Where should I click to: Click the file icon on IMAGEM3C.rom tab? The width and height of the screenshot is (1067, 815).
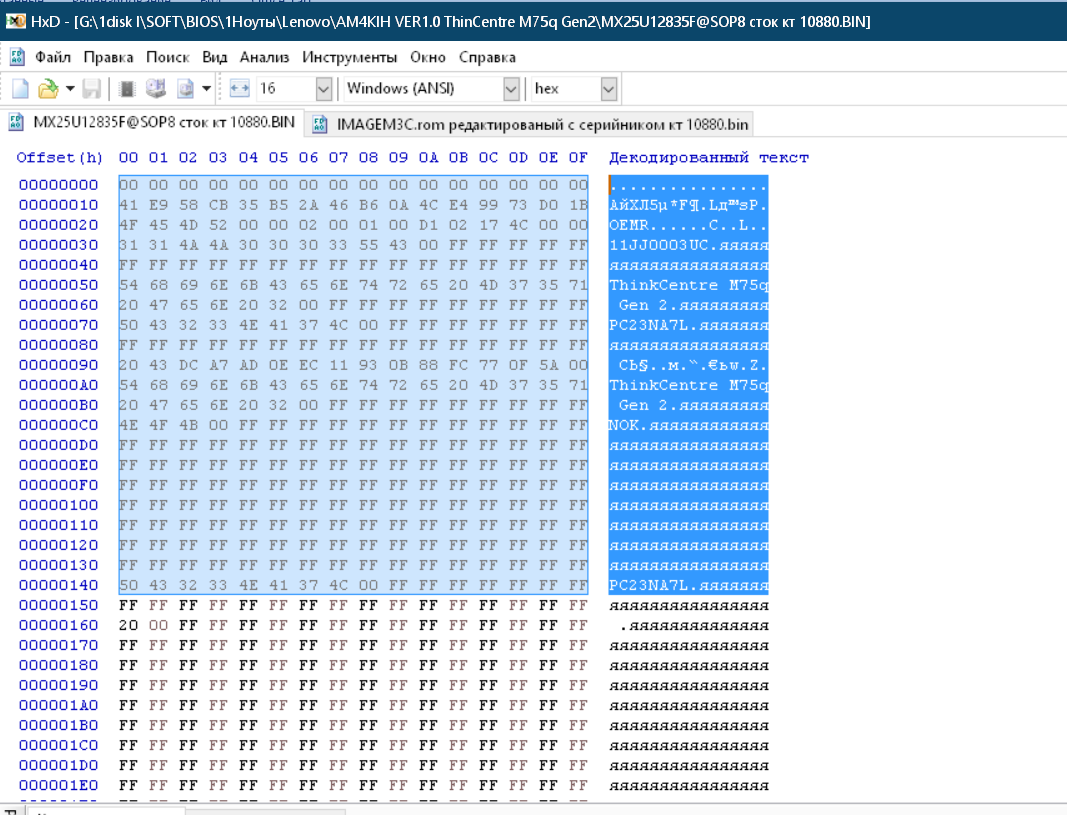click(319, 124)
